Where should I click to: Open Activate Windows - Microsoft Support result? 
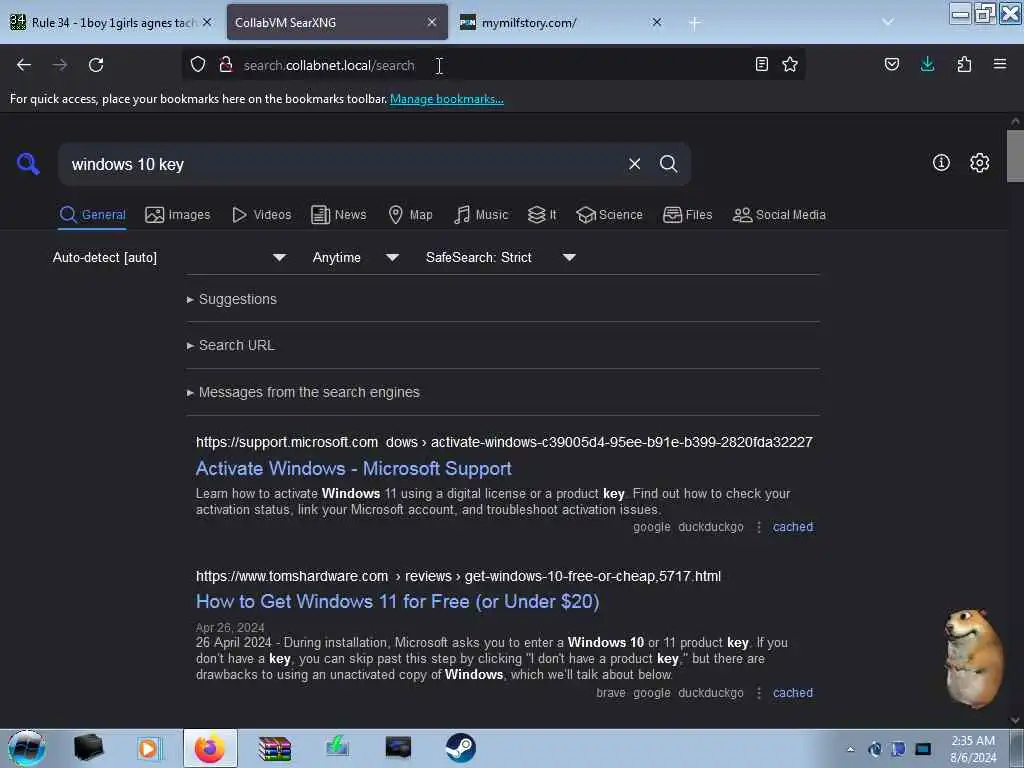coord(353,468)
